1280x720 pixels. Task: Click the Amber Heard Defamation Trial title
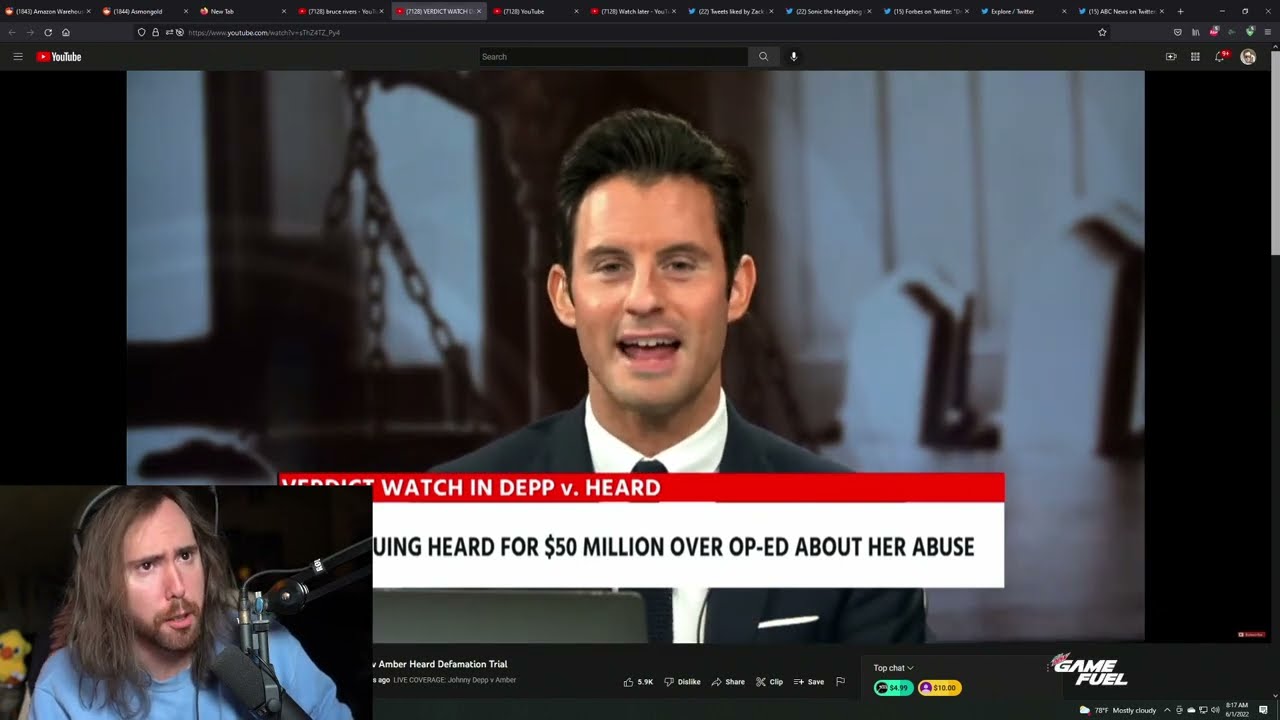pos(441,664)
